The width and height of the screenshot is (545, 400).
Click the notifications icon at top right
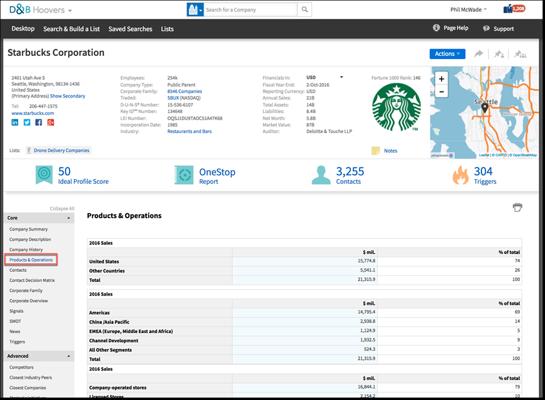tap(514, 9)
